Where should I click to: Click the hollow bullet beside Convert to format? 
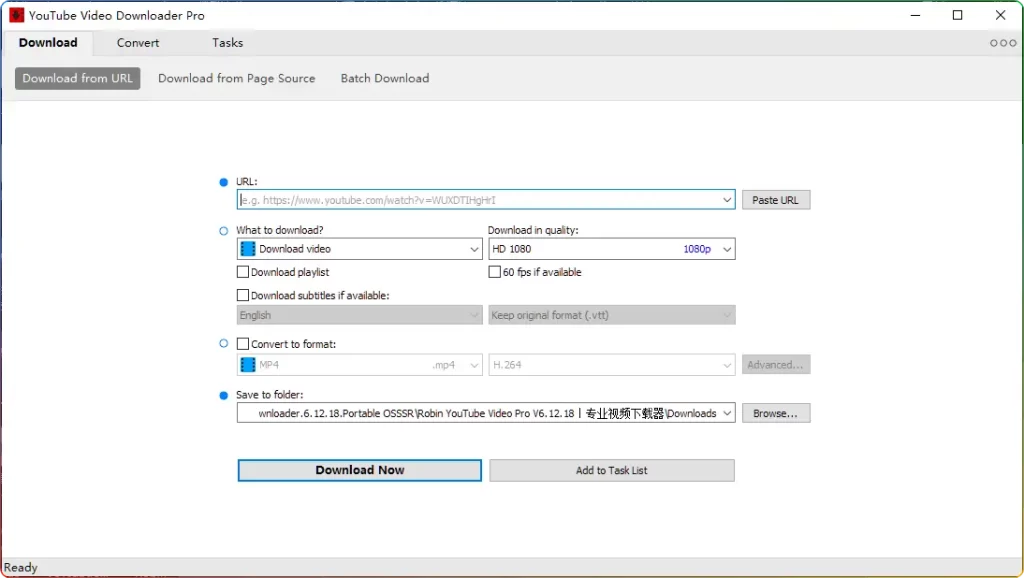tap(223, 344)
